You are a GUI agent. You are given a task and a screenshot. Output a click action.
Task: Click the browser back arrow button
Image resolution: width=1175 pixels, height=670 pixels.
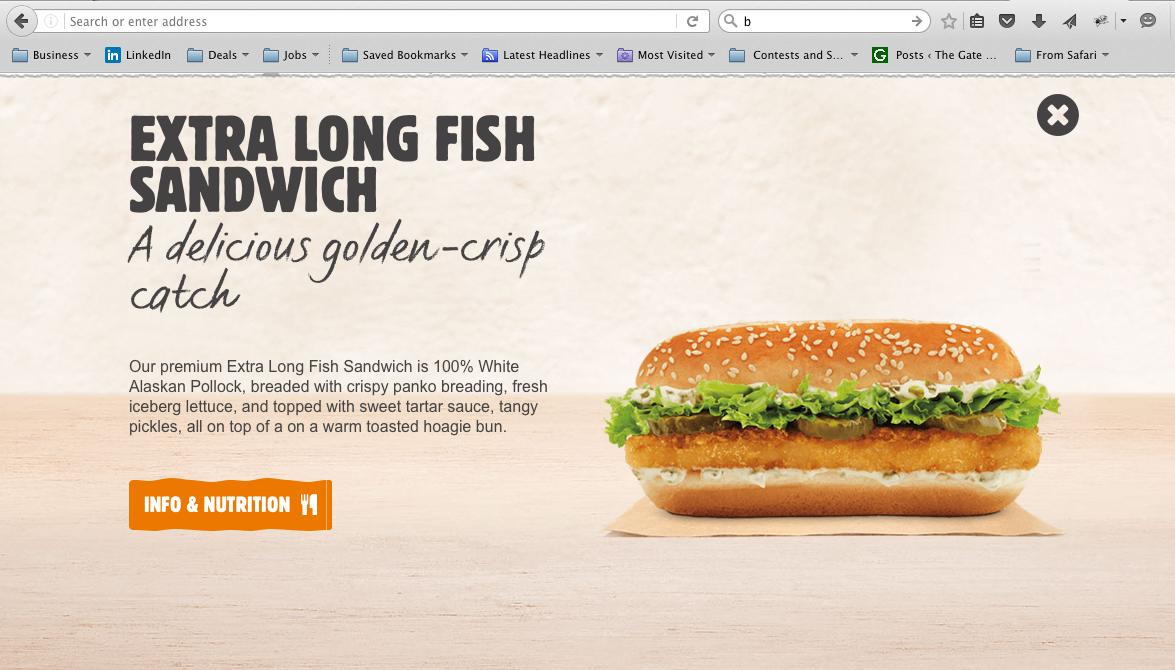21,21
